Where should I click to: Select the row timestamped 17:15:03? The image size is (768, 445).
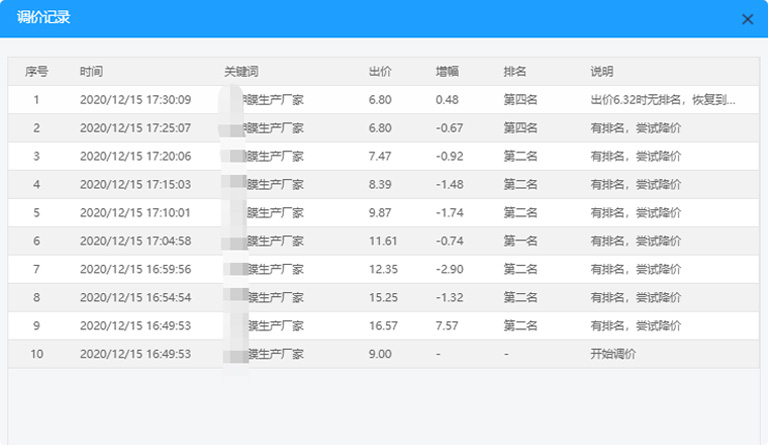tap(135, 185)
